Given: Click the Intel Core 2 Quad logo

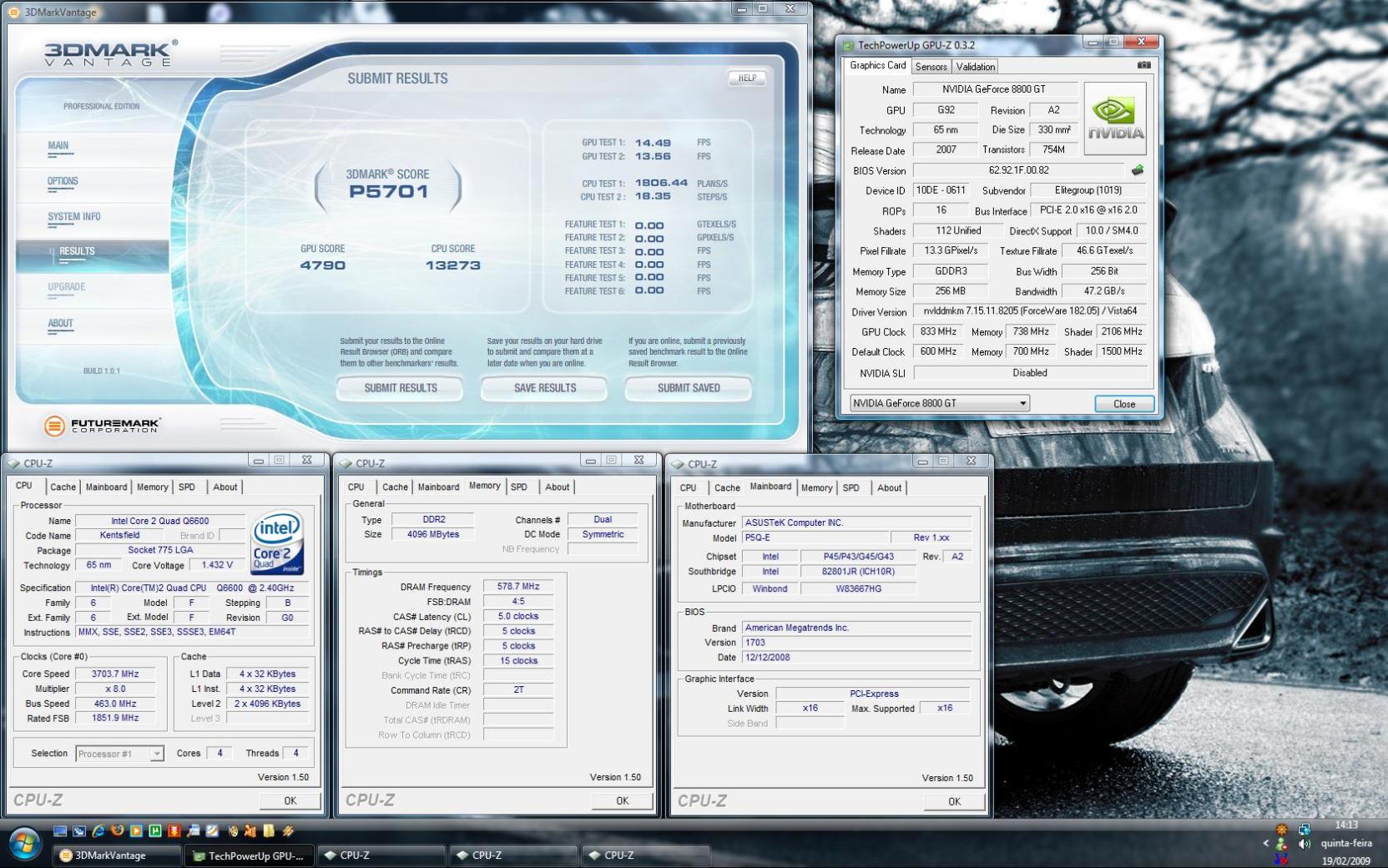Looking at the screenshot, I should click(x=277, y=542).
